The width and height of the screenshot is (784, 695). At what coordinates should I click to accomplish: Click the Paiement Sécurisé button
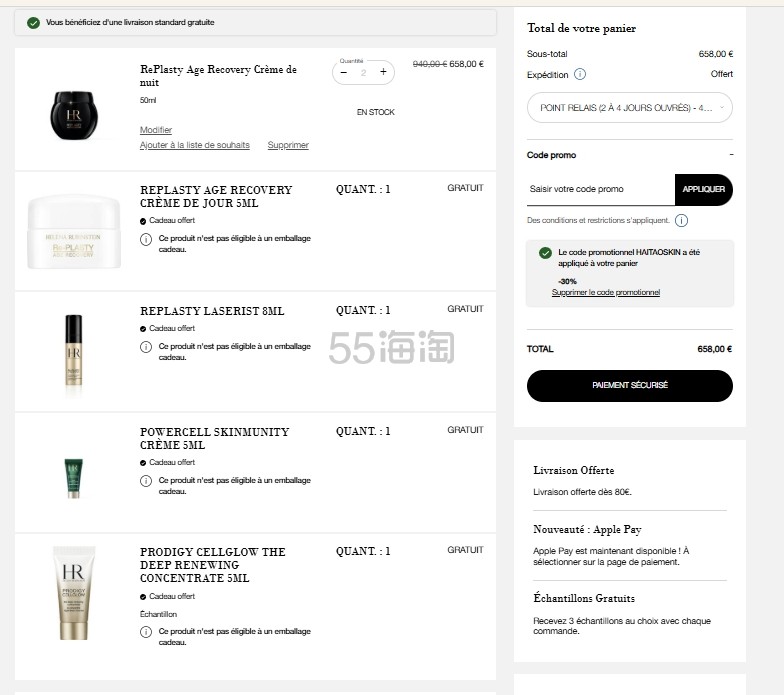point(630,385)
